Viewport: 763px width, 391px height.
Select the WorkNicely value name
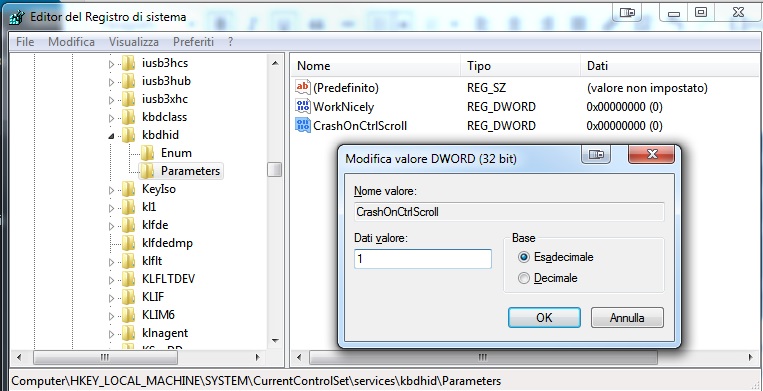pos(344,107)
